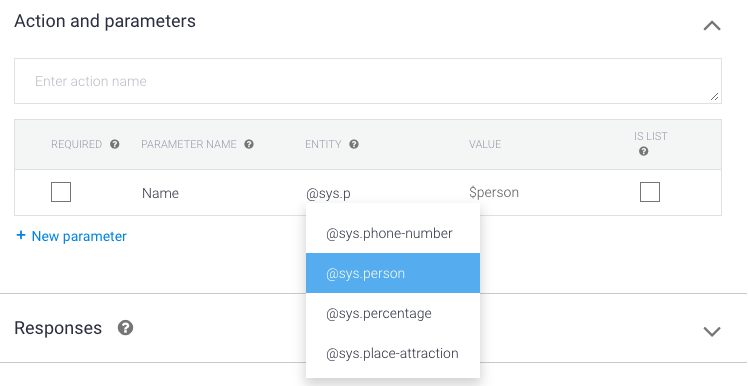This screenshot has width=749, height=386.
Task: Click the Responses section heading
Action: pos(58,328)
